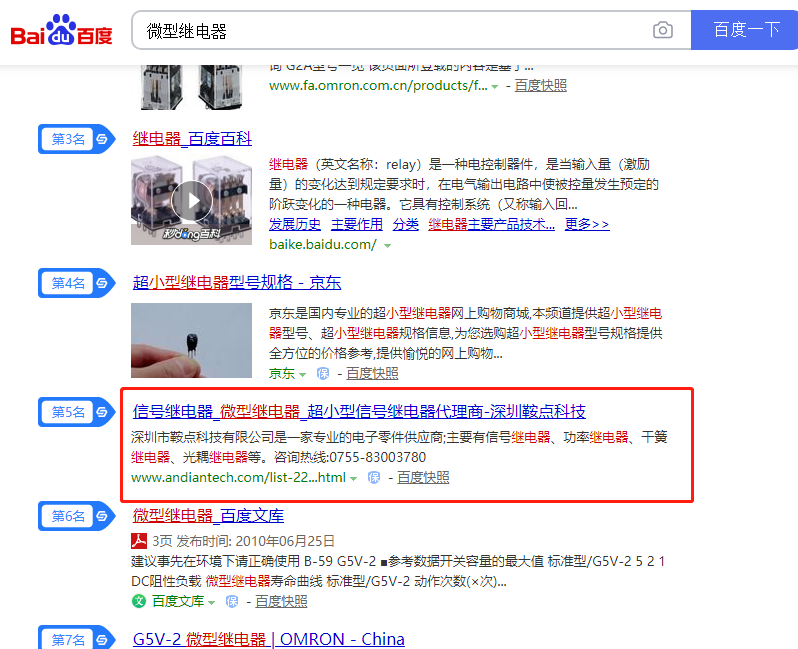Open 百度快照 for the 京东 result
798x649 pixels.
click(372, 374)
